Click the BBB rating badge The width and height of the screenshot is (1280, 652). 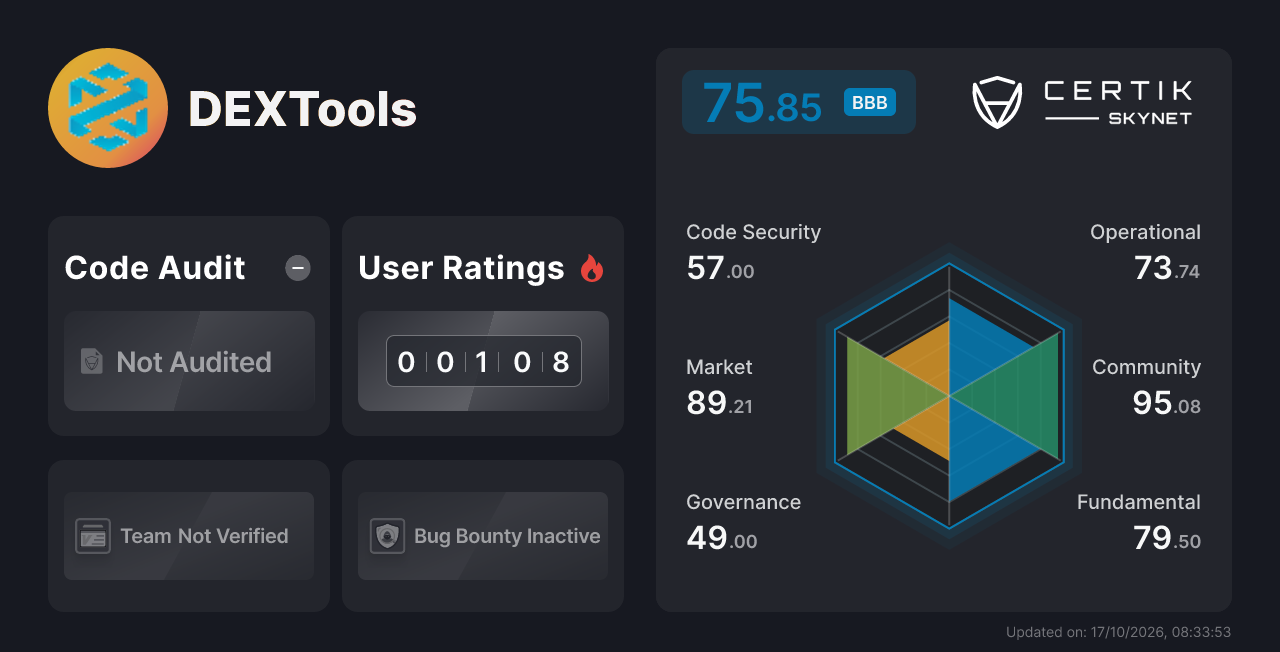pos(870,103)
